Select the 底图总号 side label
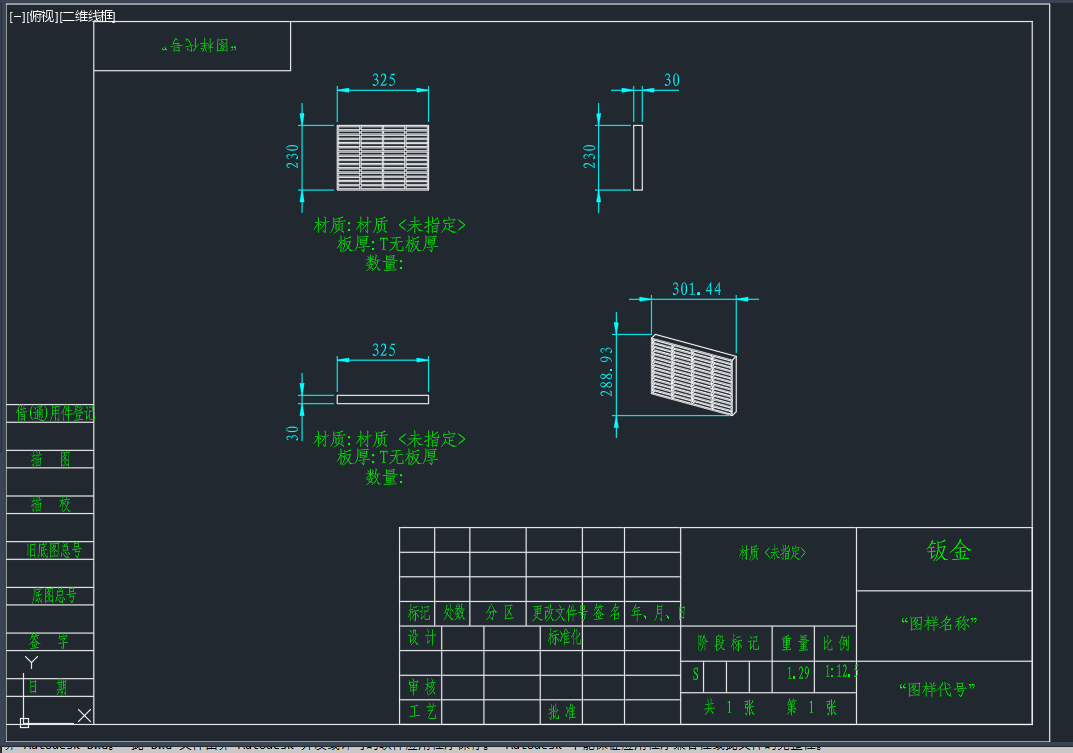The width and height of the screenshot is (1073, 753). (x=53, y=596)
